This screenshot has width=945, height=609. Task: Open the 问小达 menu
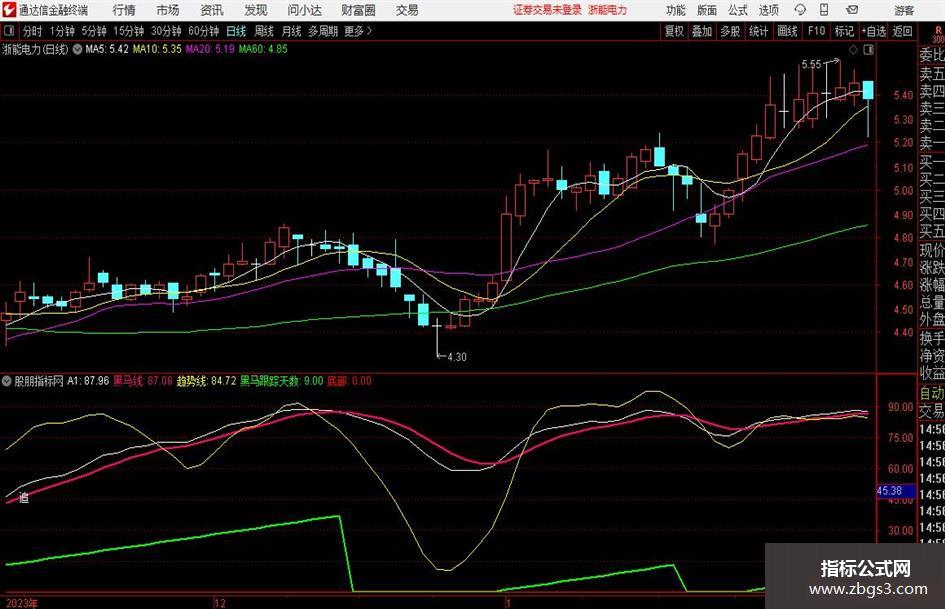(x=304, y=10)
